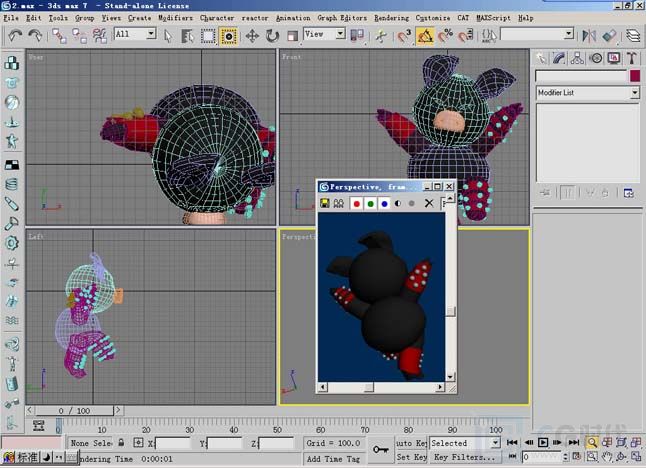646x468 pixels.
Task: Open the reactor menu
Action: (x=255, y=18)
